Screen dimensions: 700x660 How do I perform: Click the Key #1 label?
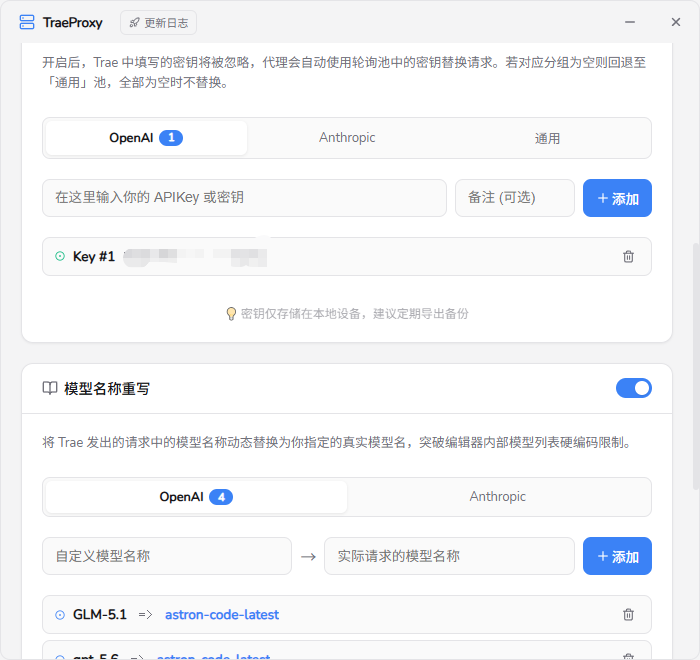(94, 256)
